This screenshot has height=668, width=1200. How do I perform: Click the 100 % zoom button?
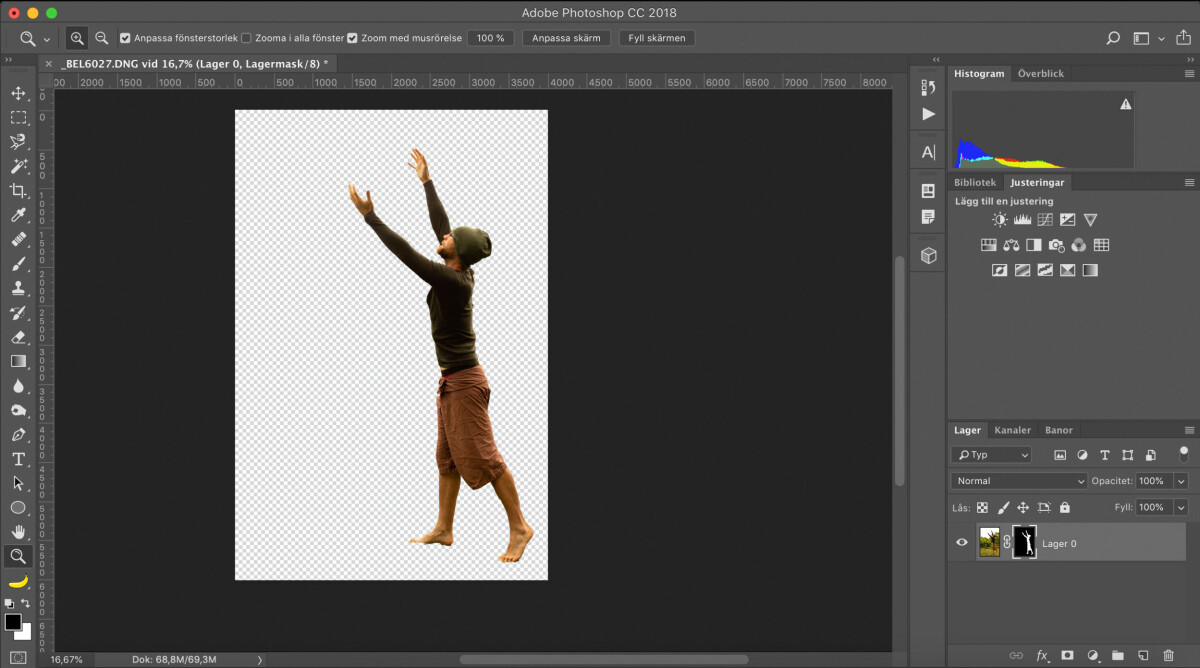pos(491,38)
